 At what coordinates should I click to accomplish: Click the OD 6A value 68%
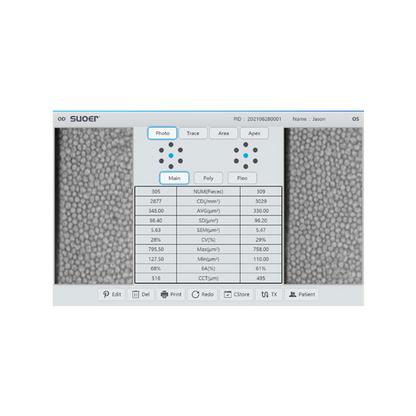(x=156, y=269)
